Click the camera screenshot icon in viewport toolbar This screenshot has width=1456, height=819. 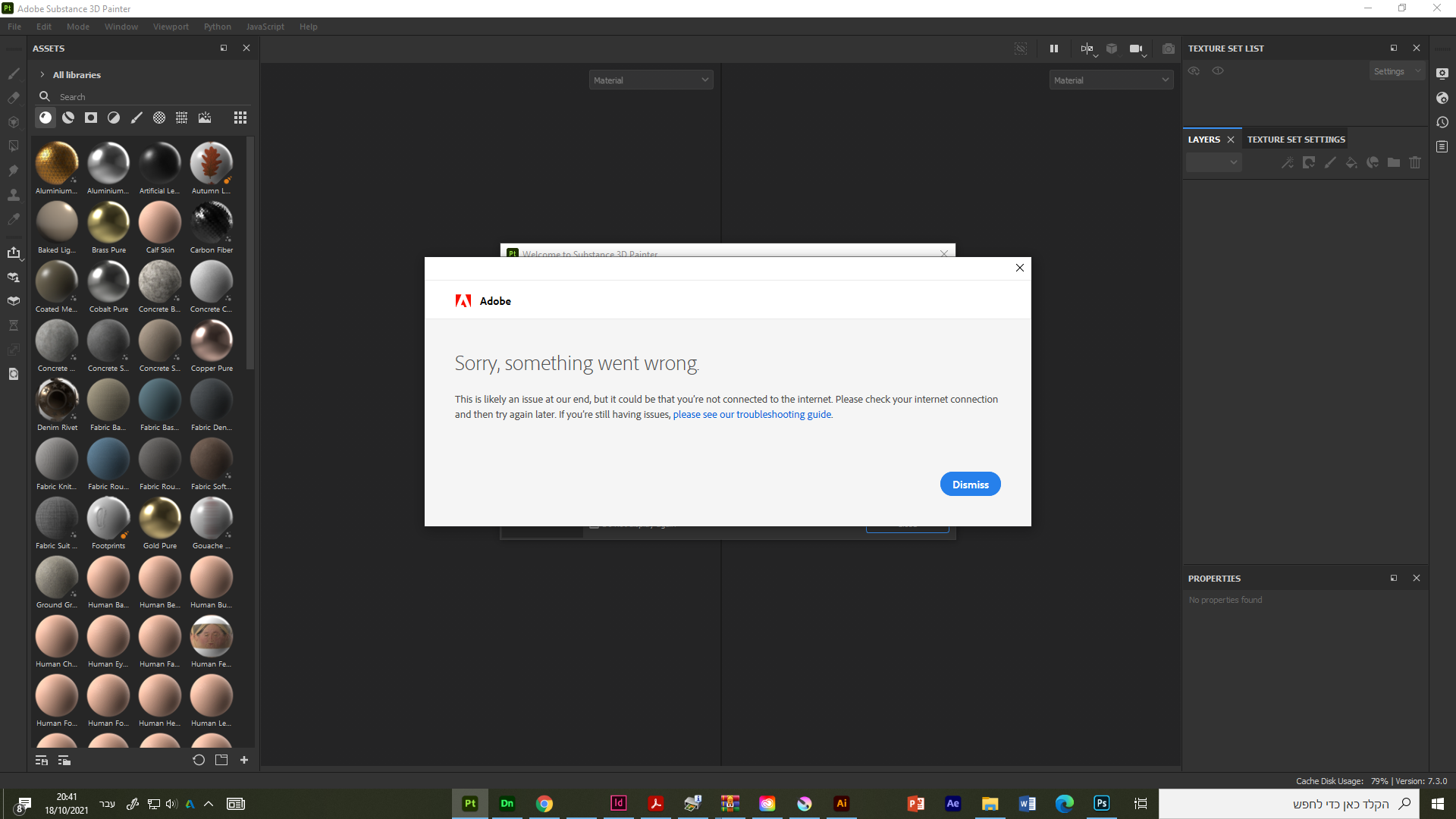[1168, 48]
